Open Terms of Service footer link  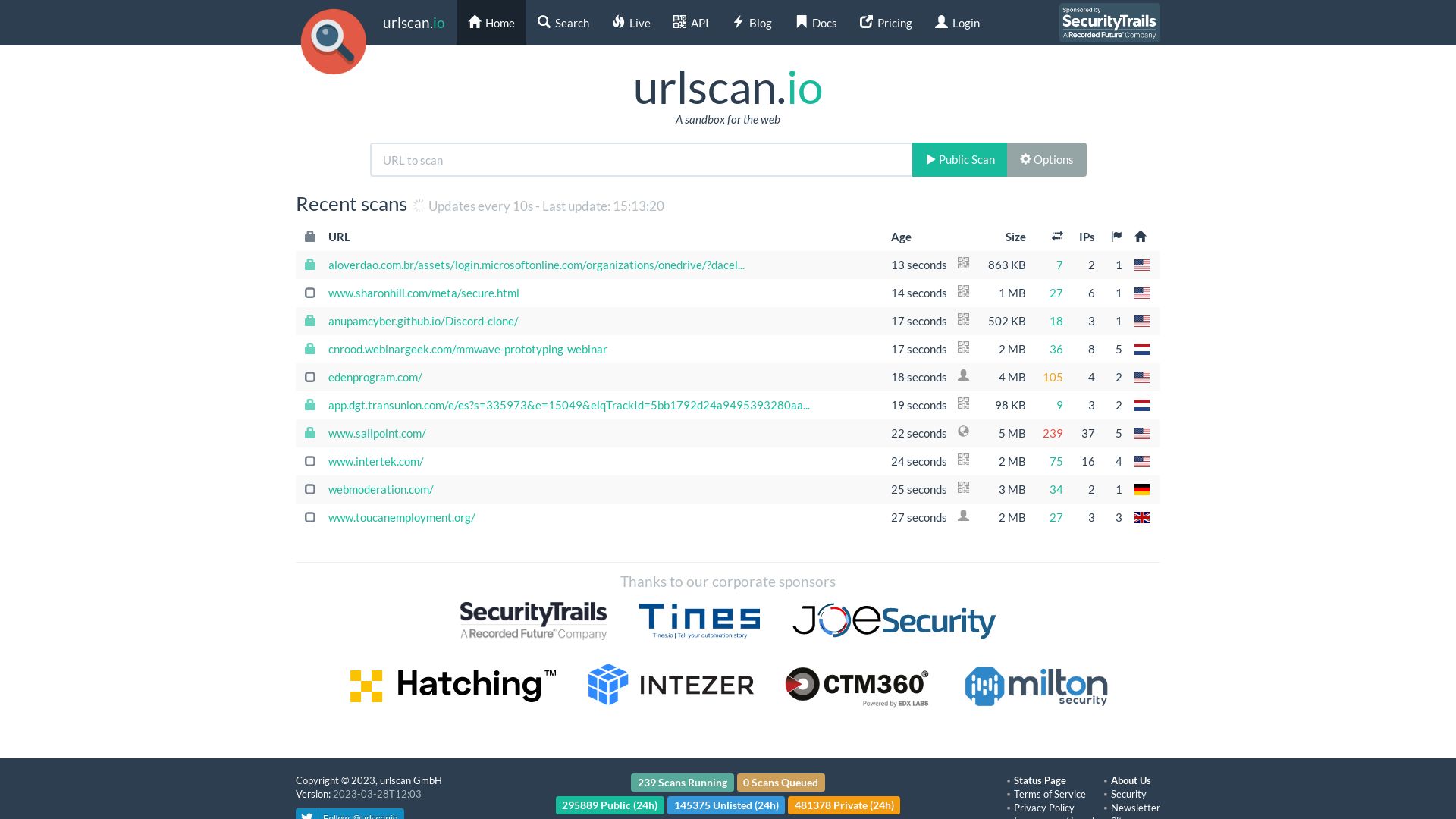[x=1050, y=794]
